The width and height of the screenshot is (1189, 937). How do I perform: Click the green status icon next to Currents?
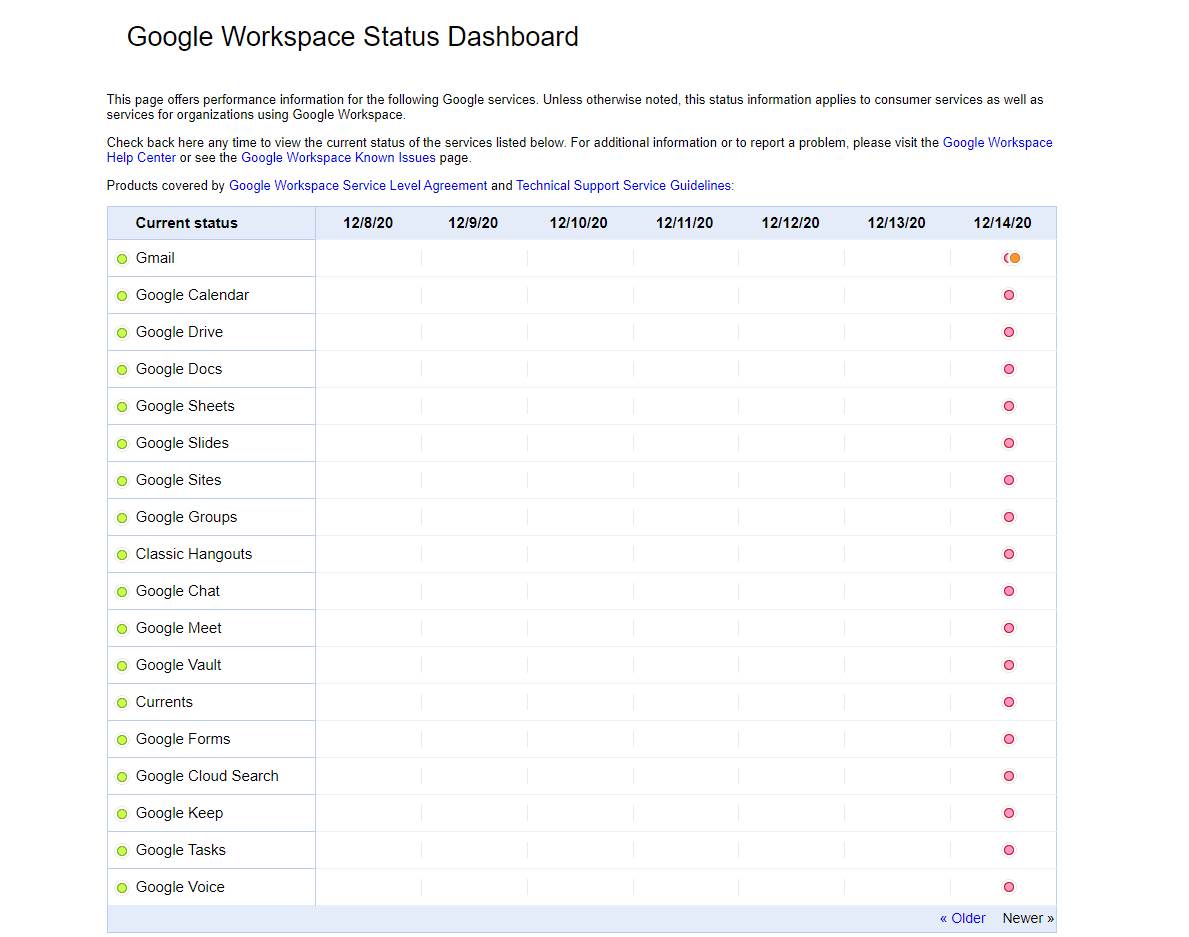(121, 702)
